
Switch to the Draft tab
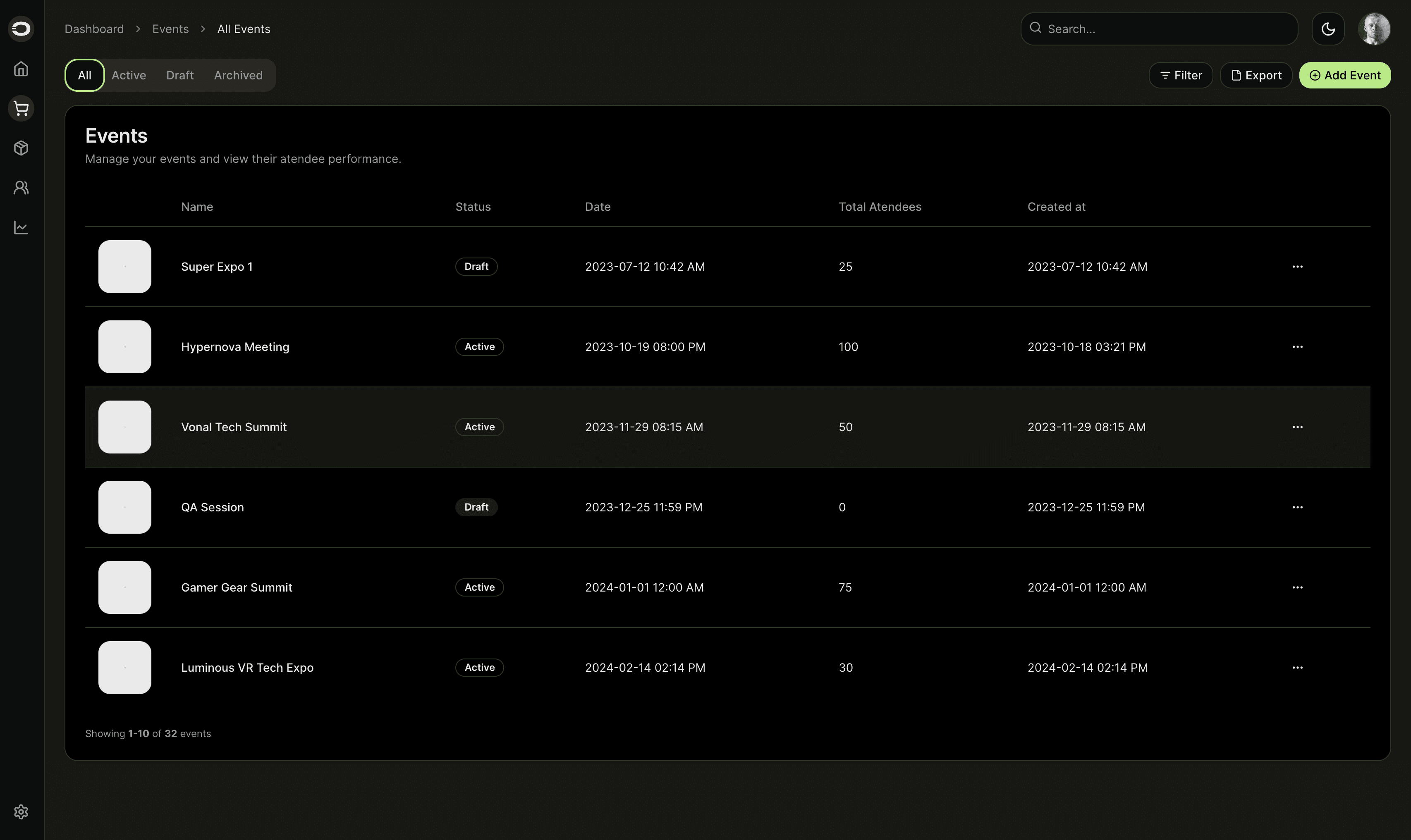tap(180, 75)
